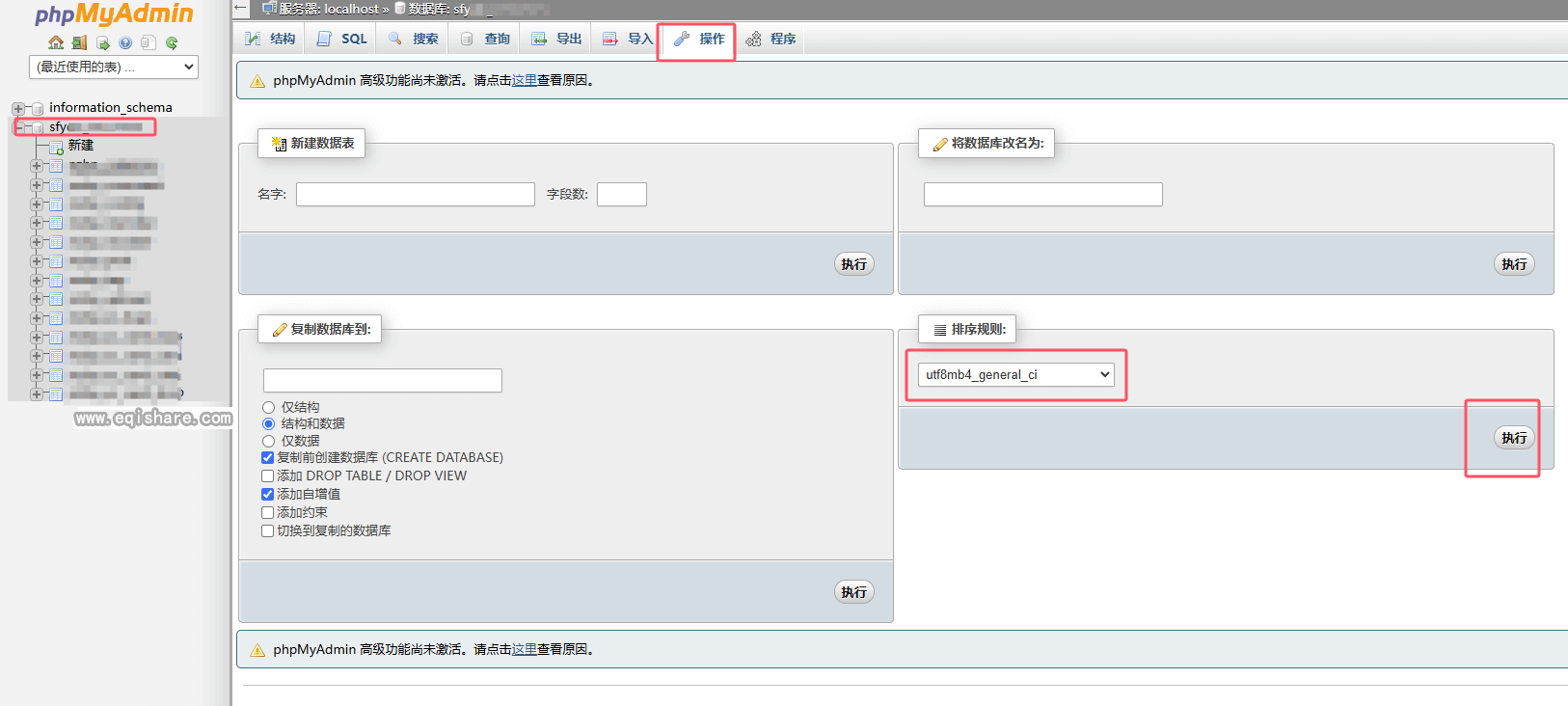This screenshot has width=1568, height=706.
Task: Click the new table icon beside 新建
Action: point(56,147)
